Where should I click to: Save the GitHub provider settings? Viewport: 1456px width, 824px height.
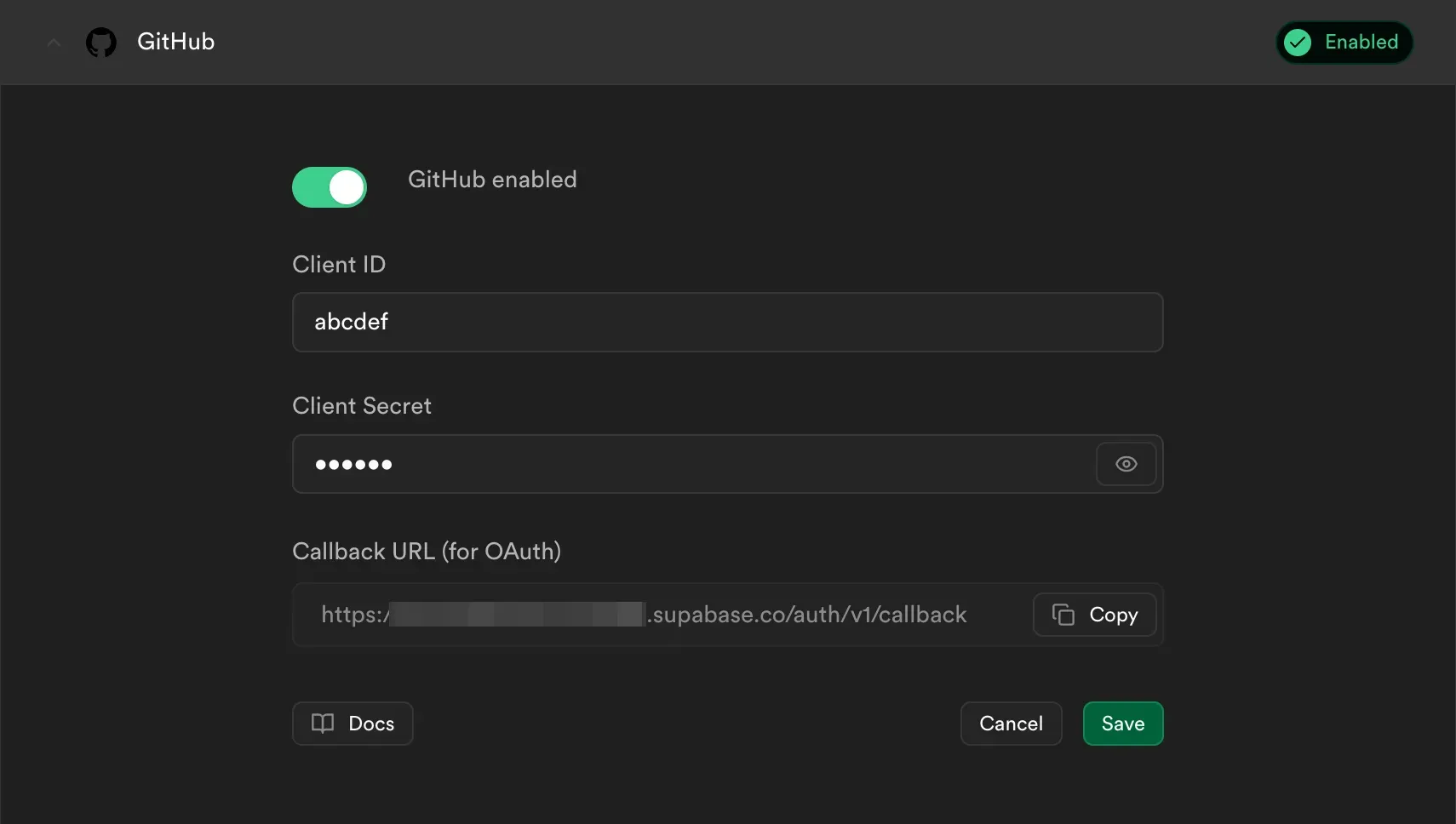pyautogui.click(x=1123, y=724)
